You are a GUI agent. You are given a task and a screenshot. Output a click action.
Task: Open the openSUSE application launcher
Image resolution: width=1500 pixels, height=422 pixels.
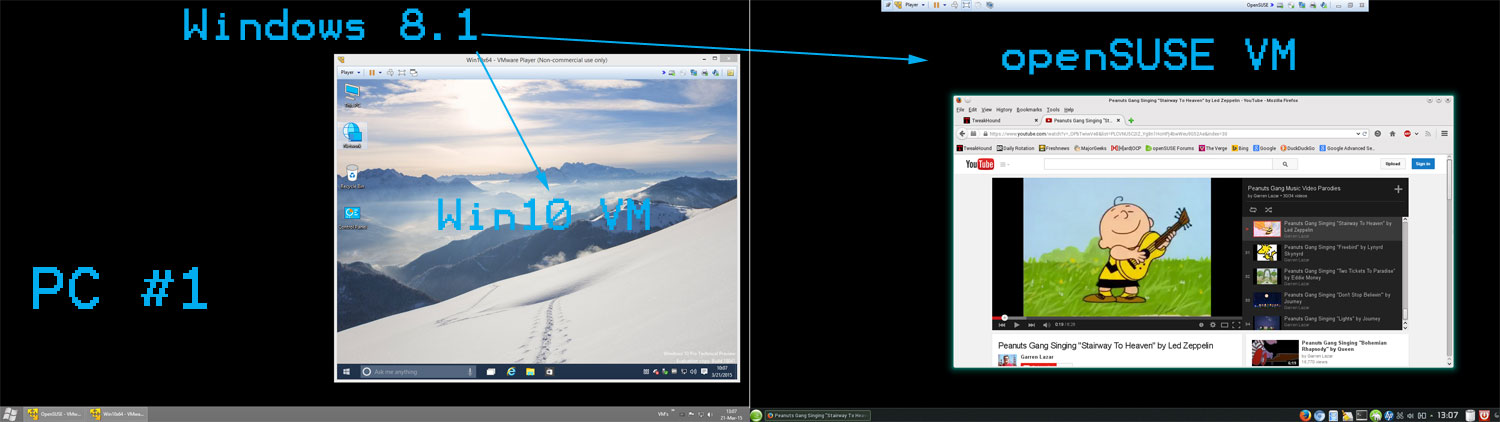click(x=757, y=415)
